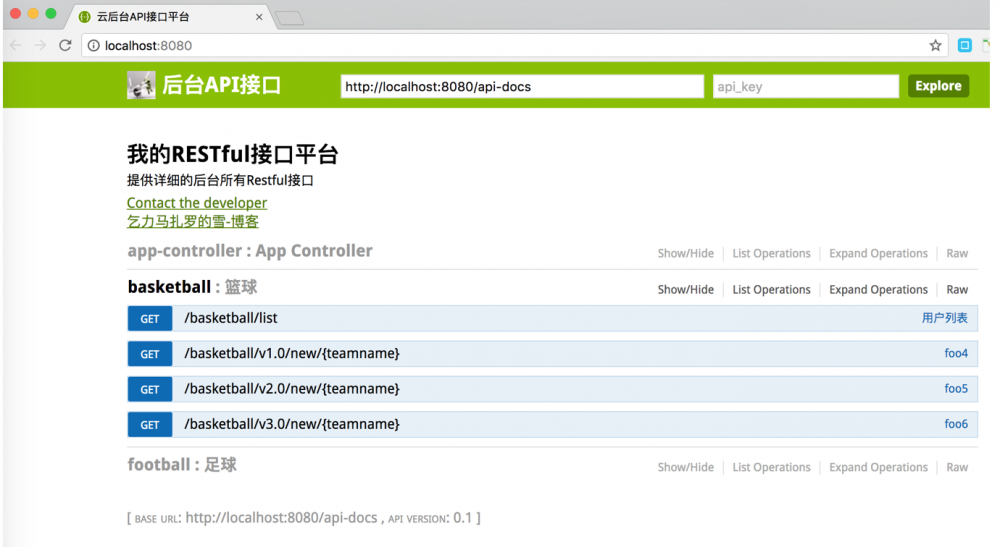The image size is (1000, 547).
Task: Click the Explore button
Action: [x=938, y=86]
